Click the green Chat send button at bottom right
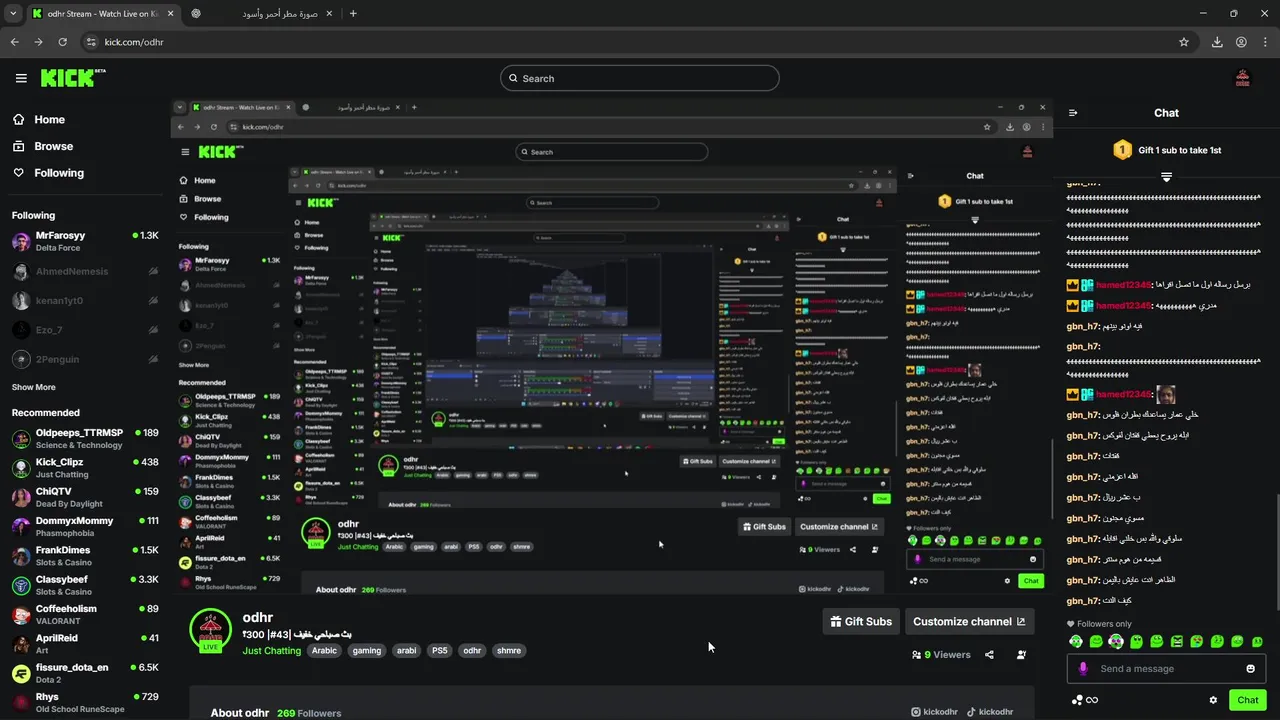Viewport: 1280px width, 720px height. click(1248, 700)
